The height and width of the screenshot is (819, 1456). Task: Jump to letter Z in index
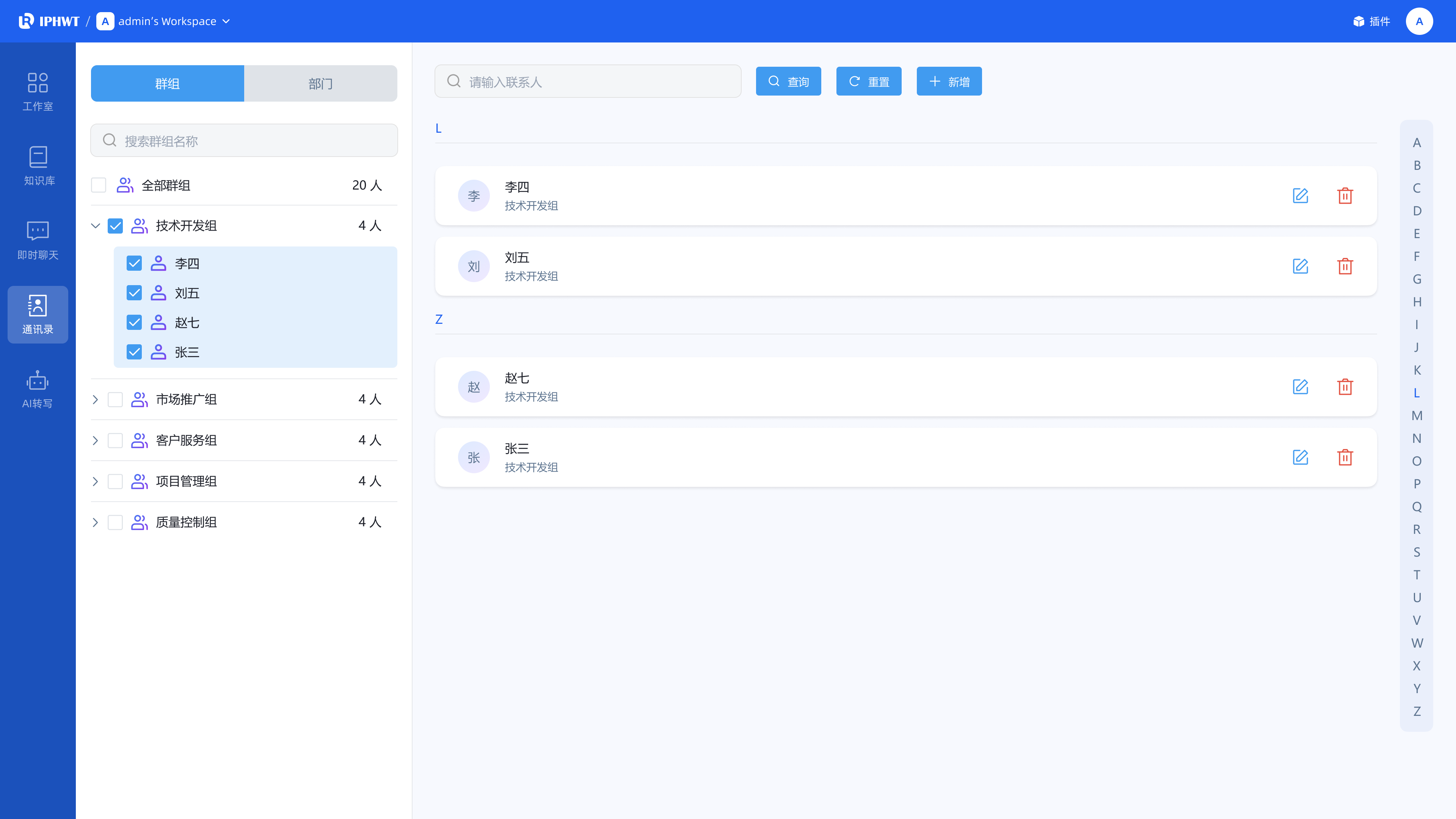pyautogui.click(x=1417, y=711)
